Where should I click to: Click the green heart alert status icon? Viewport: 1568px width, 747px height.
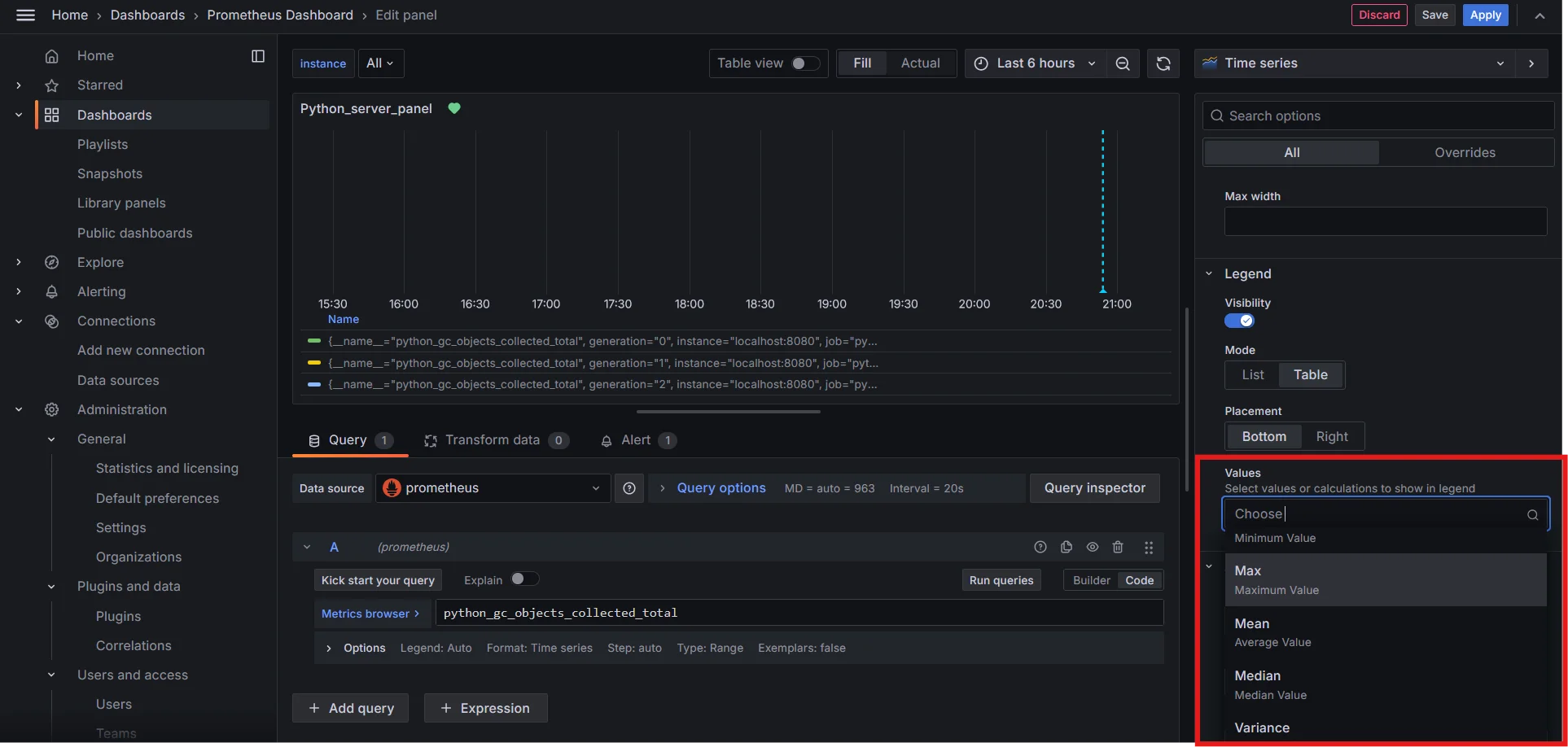[x=454, y=108]
